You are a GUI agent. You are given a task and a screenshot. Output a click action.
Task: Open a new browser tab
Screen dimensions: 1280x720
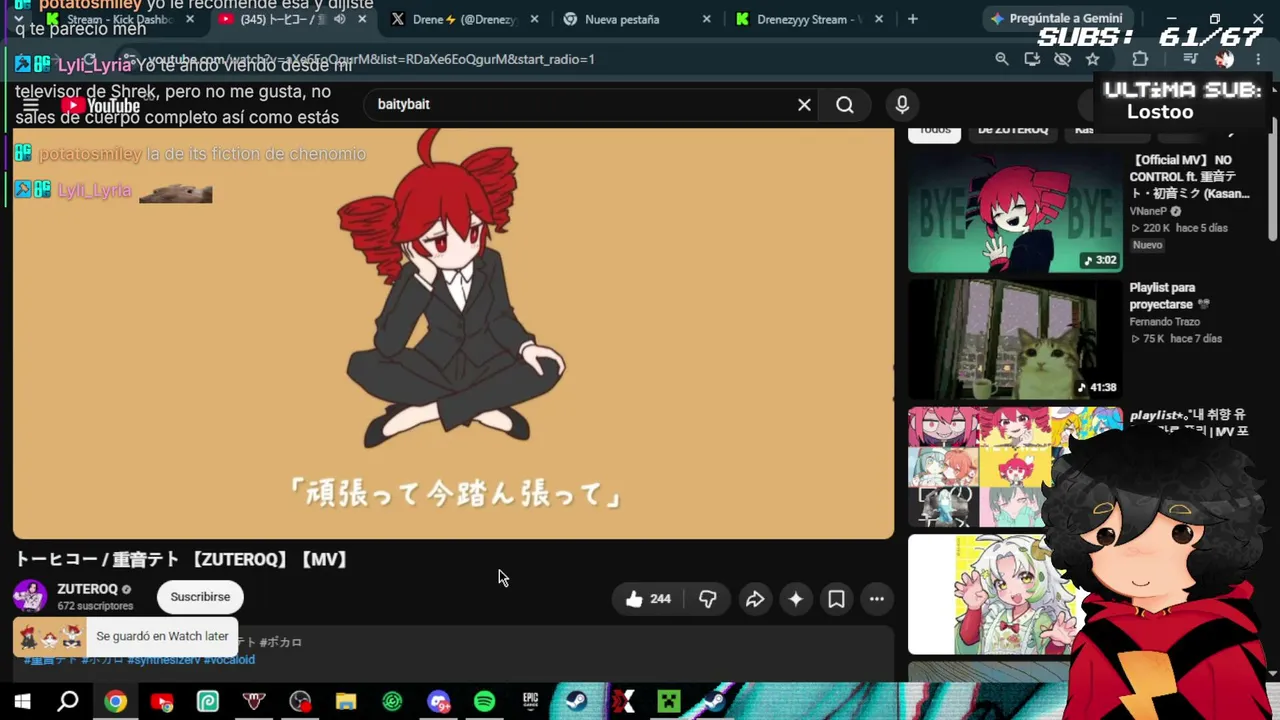pyautogui.click(x=912, y=19)
